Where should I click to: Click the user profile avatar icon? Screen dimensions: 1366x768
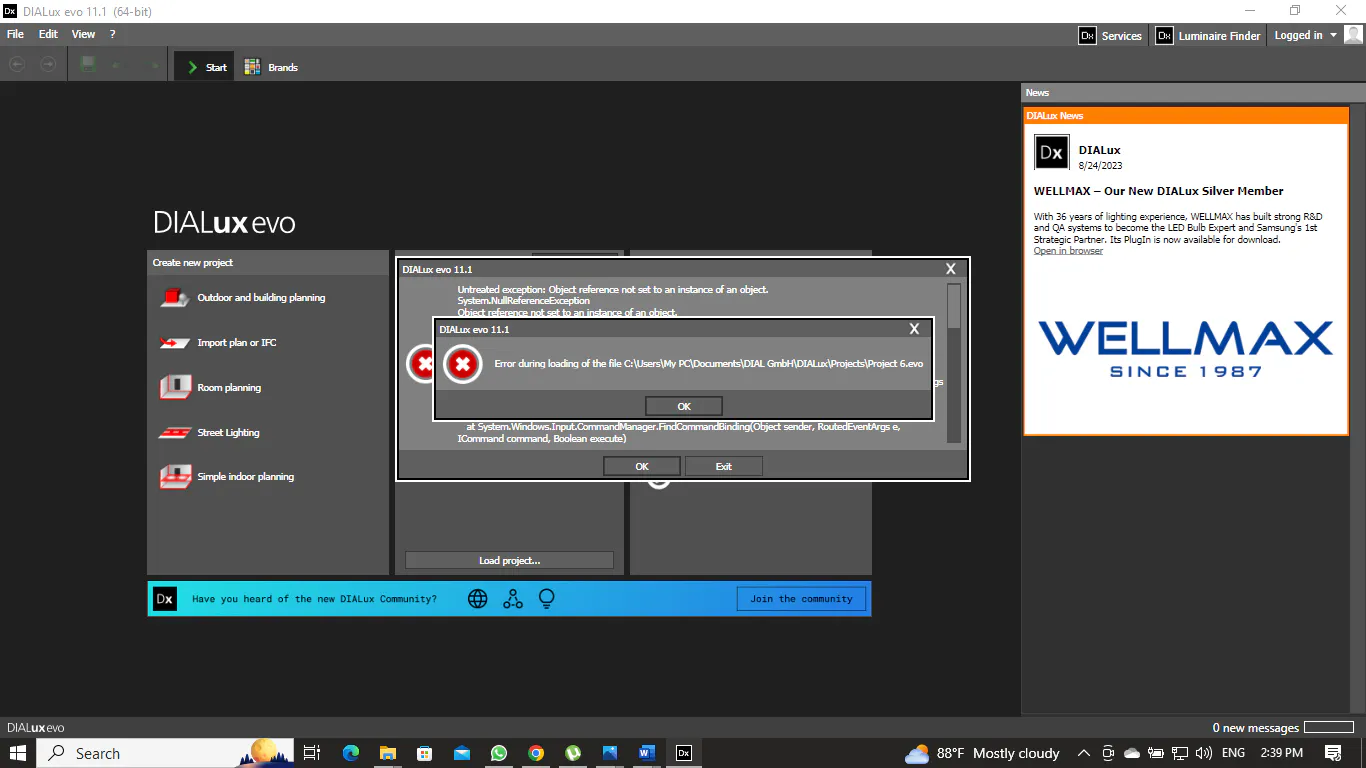(1353, 35)
